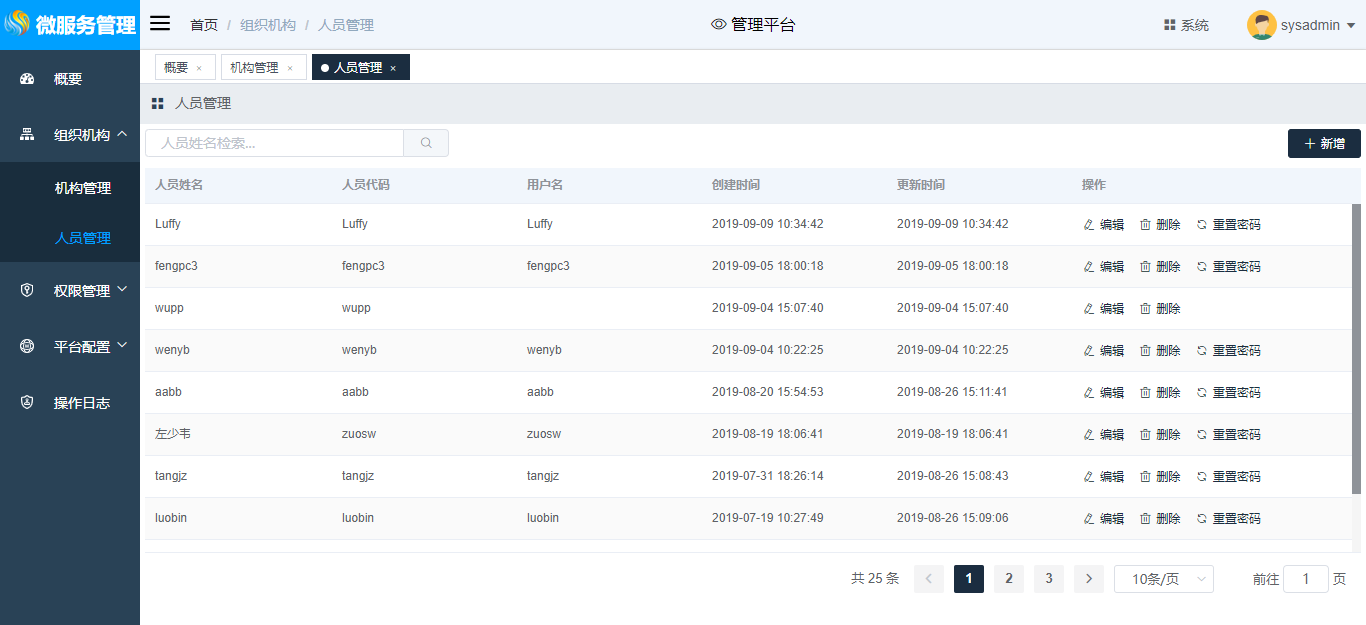
Task: Click the sysadmin avatar image
Action: pos(1261,25)
